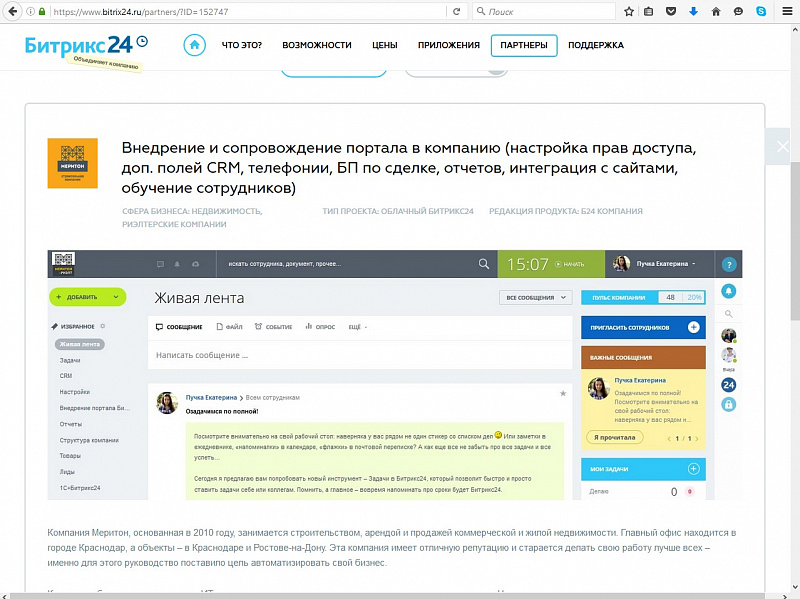Open Отчеты in left menu

point(70,424)
